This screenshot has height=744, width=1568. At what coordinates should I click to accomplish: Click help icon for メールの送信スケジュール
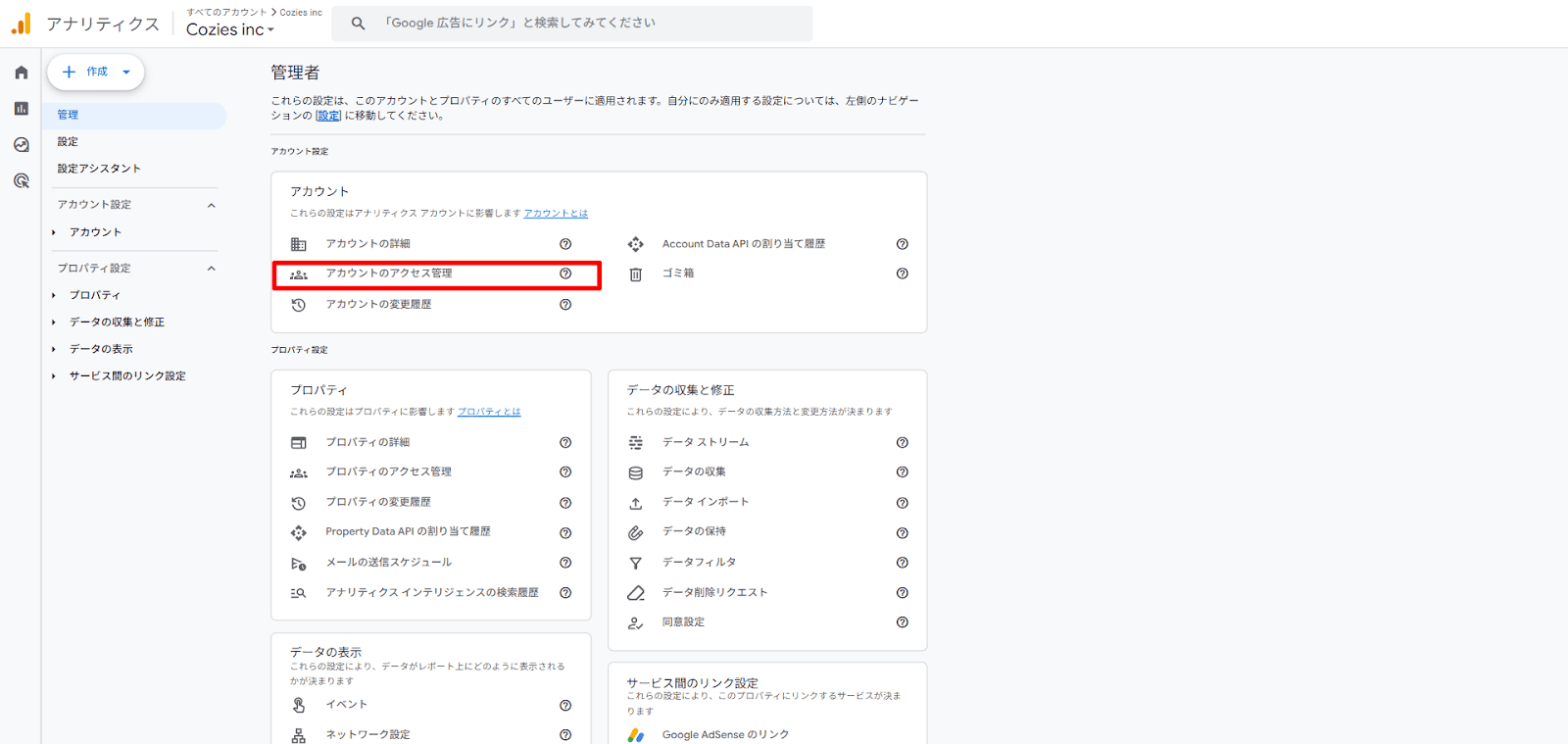point(565,563)
